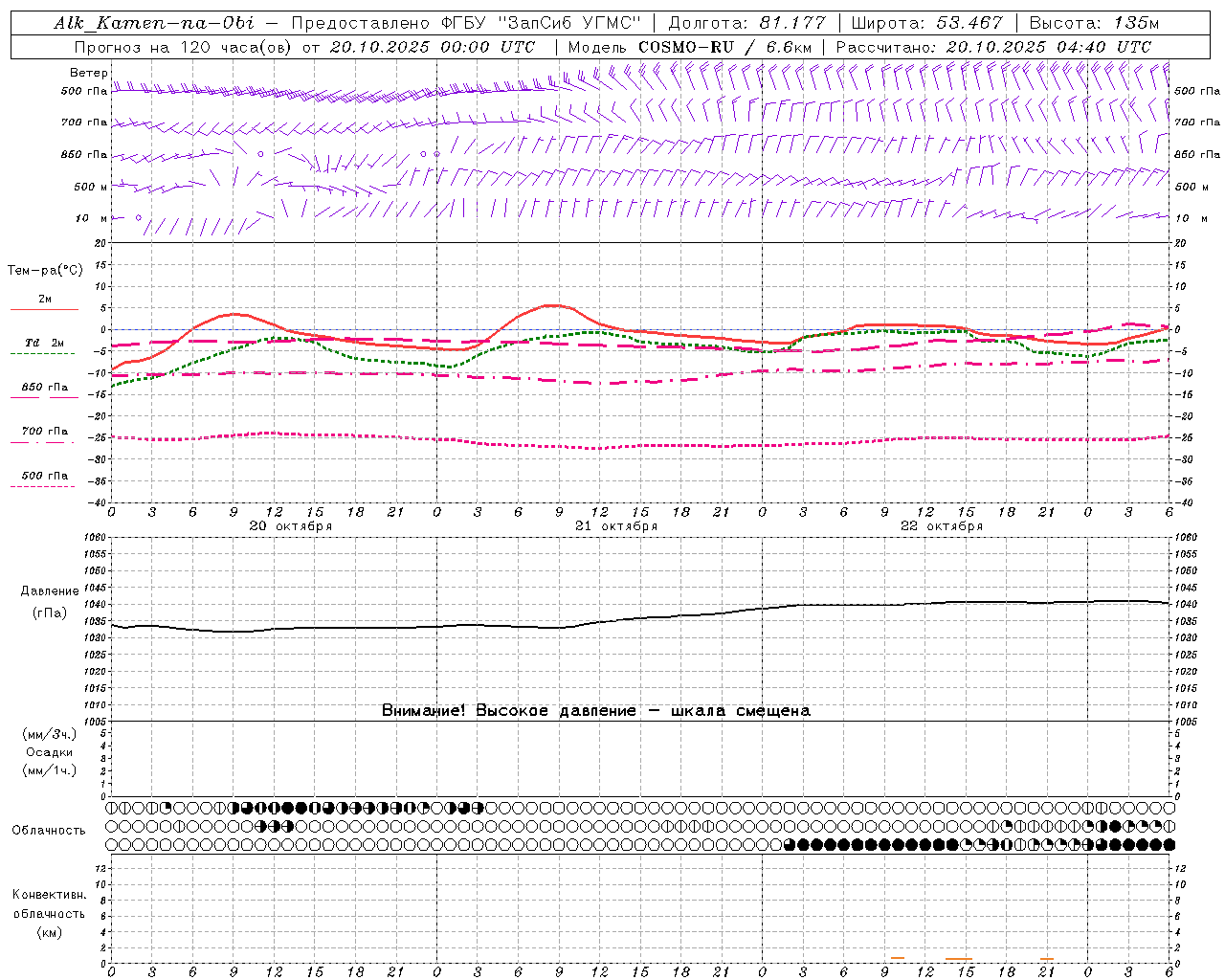Click the Облачность cloud cover label
The height and width of the screenshot is (980, 1225).
tap(49, 831)
